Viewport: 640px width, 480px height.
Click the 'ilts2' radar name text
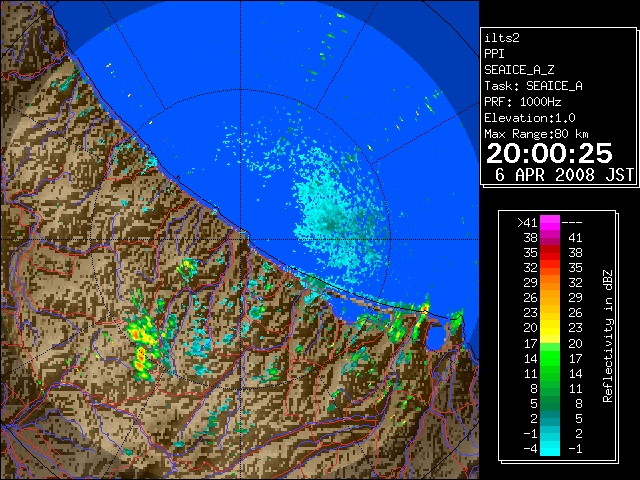click(502, 38)
